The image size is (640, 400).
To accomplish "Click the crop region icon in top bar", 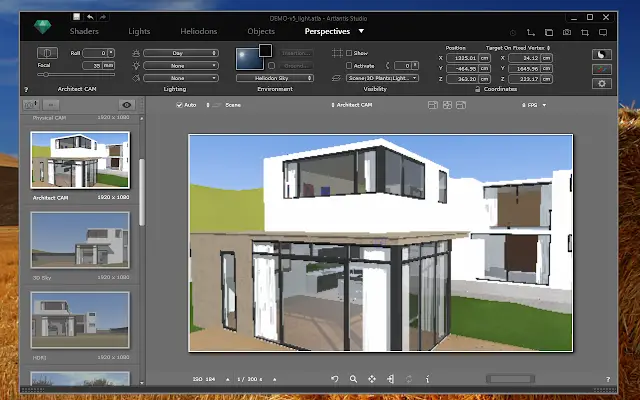I will pyautogui.click(x=585, y=32).
